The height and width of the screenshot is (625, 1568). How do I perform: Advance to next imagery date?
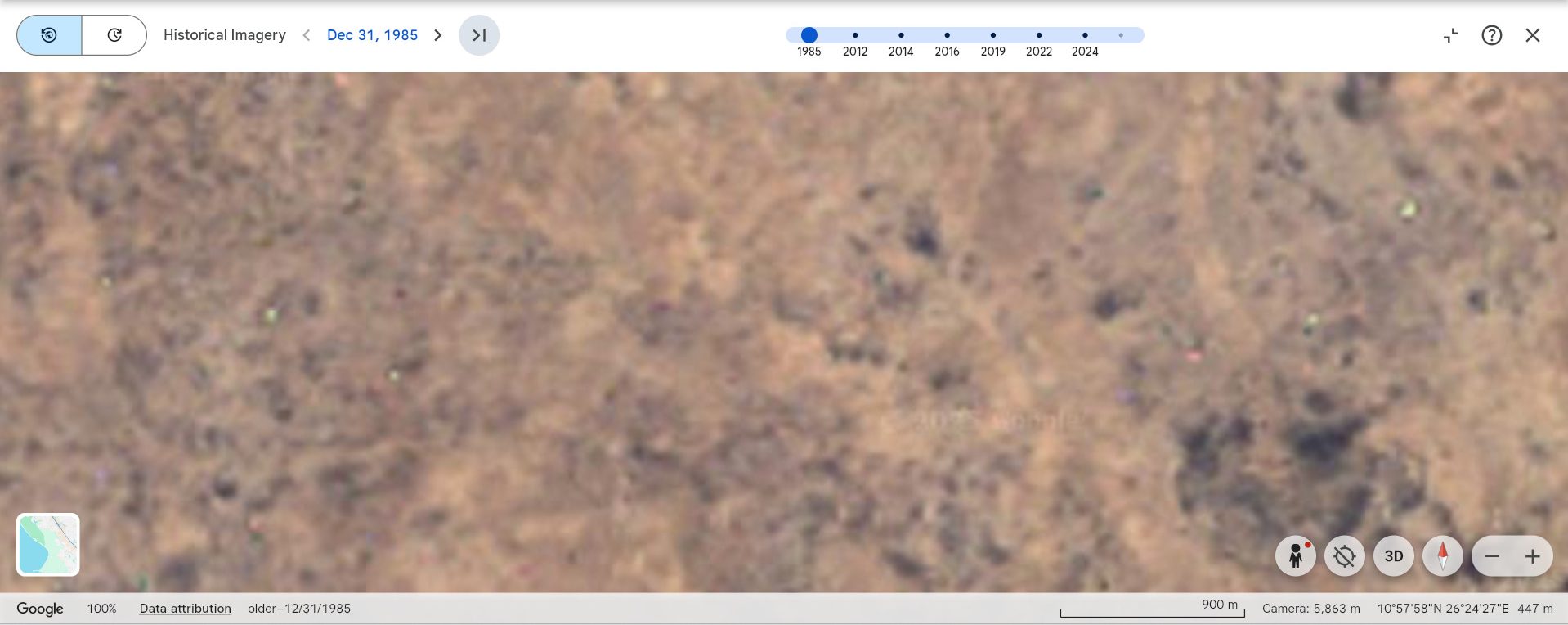tap(438, 35)
